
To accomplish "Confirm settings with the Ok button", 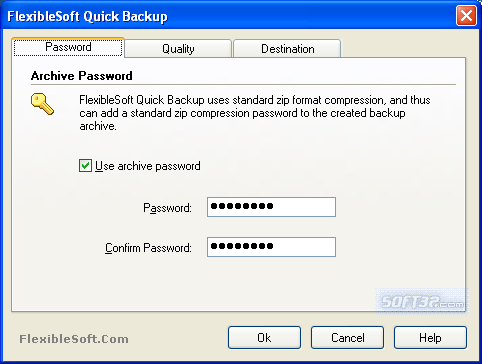I will pyautogui.click(x=264, y=338).
